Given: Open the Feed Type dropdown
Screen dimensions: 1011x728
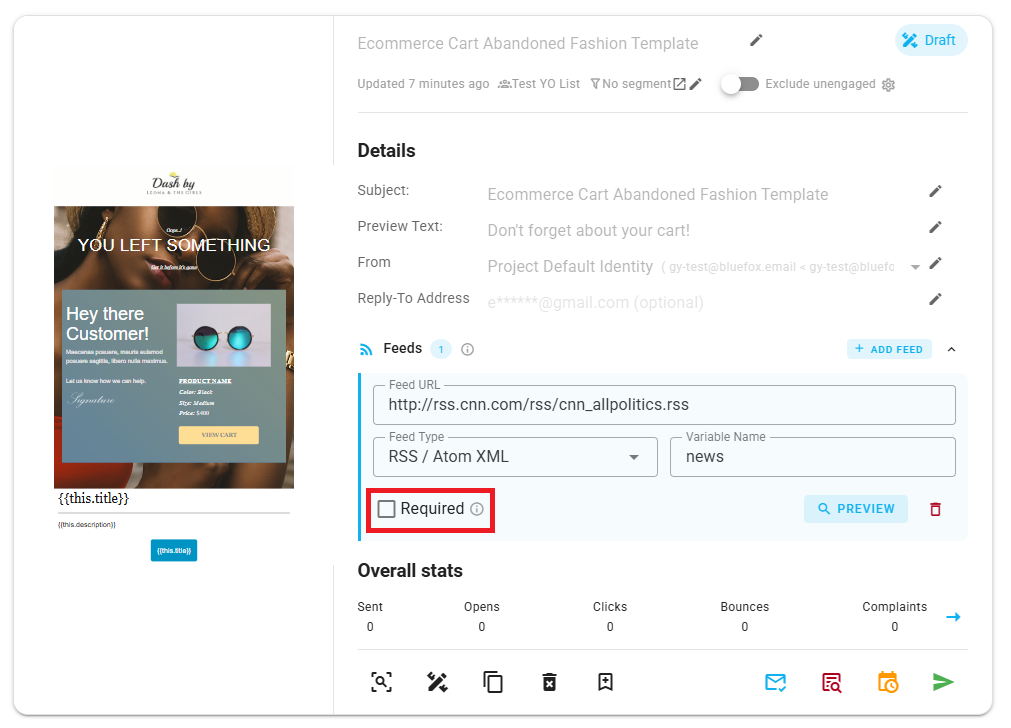Looking at the screenshot, I should tap(515, 457).
